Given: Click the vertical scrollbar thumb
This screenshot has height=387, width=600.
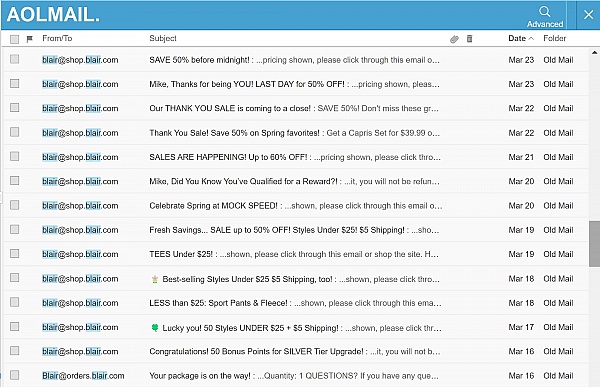Looking at the screenshot, I should tap(594, 243).
